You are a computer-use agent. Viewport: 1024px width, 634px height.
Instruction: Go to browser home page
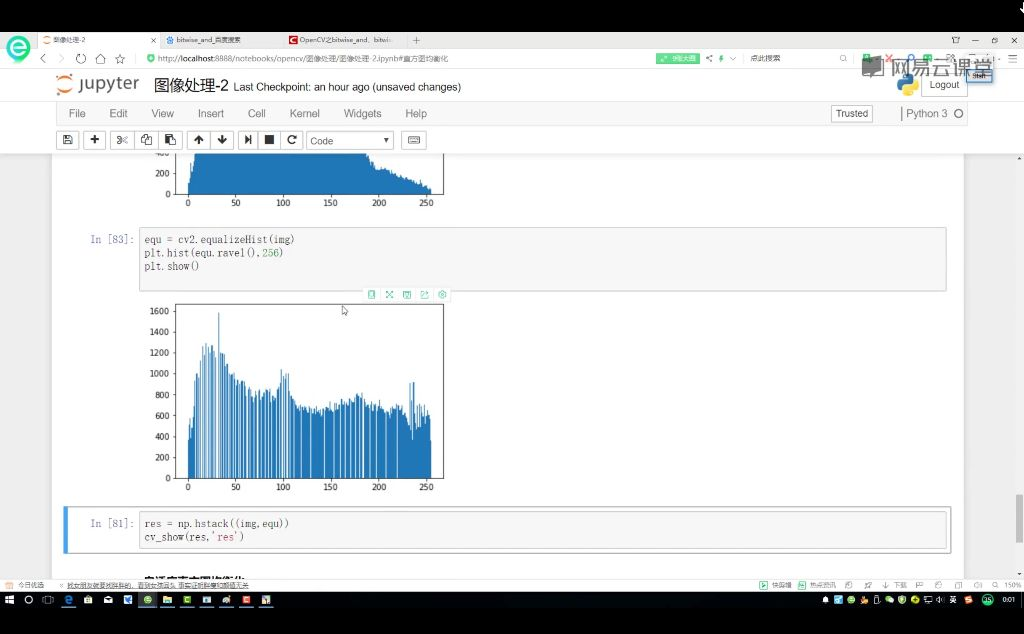(x=100, y=59)
